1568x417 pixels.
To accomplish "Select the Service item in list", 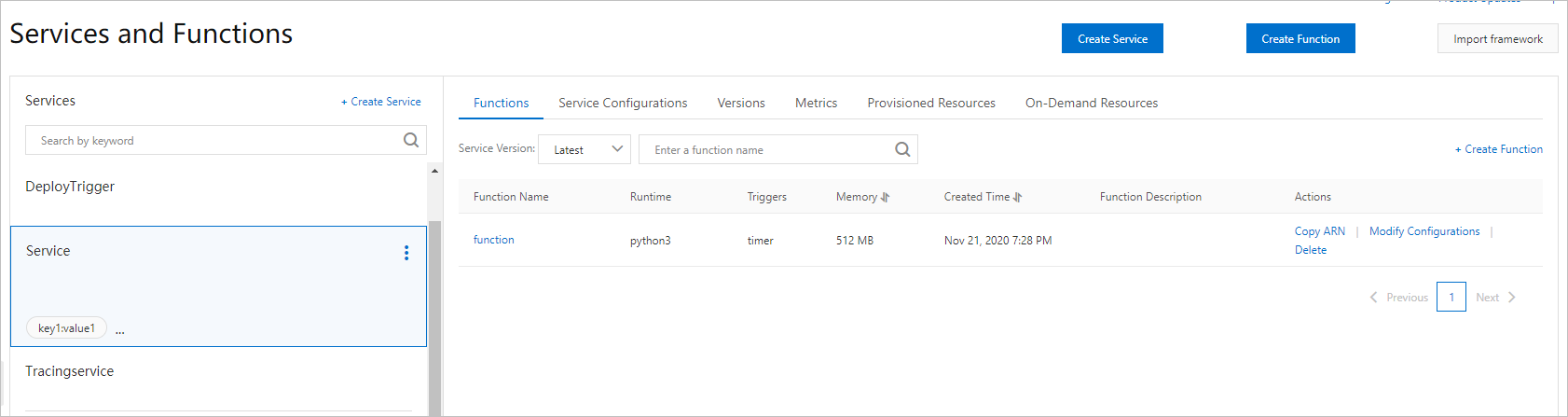I will (x=219, y=286).
